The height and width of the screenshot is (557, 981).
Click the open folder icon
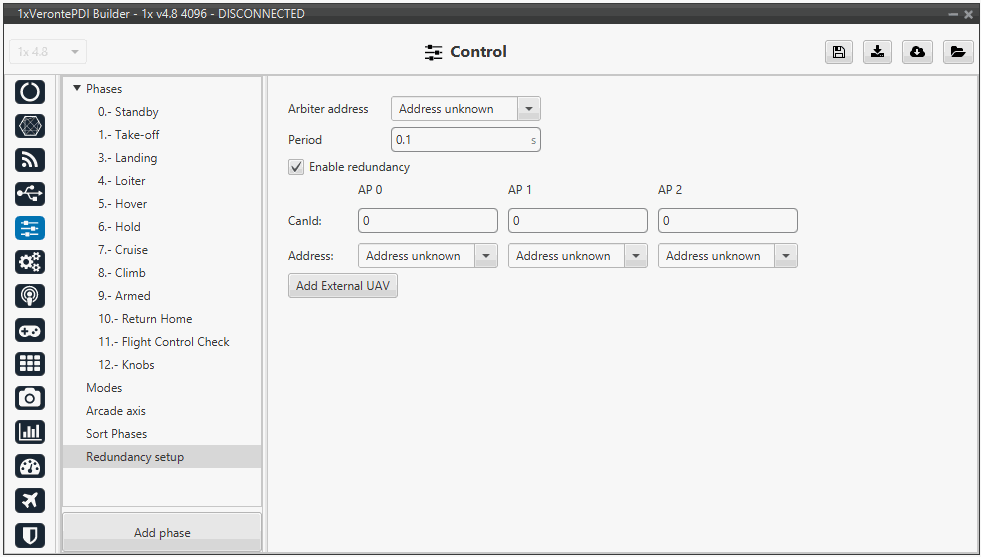pos(957,52)
